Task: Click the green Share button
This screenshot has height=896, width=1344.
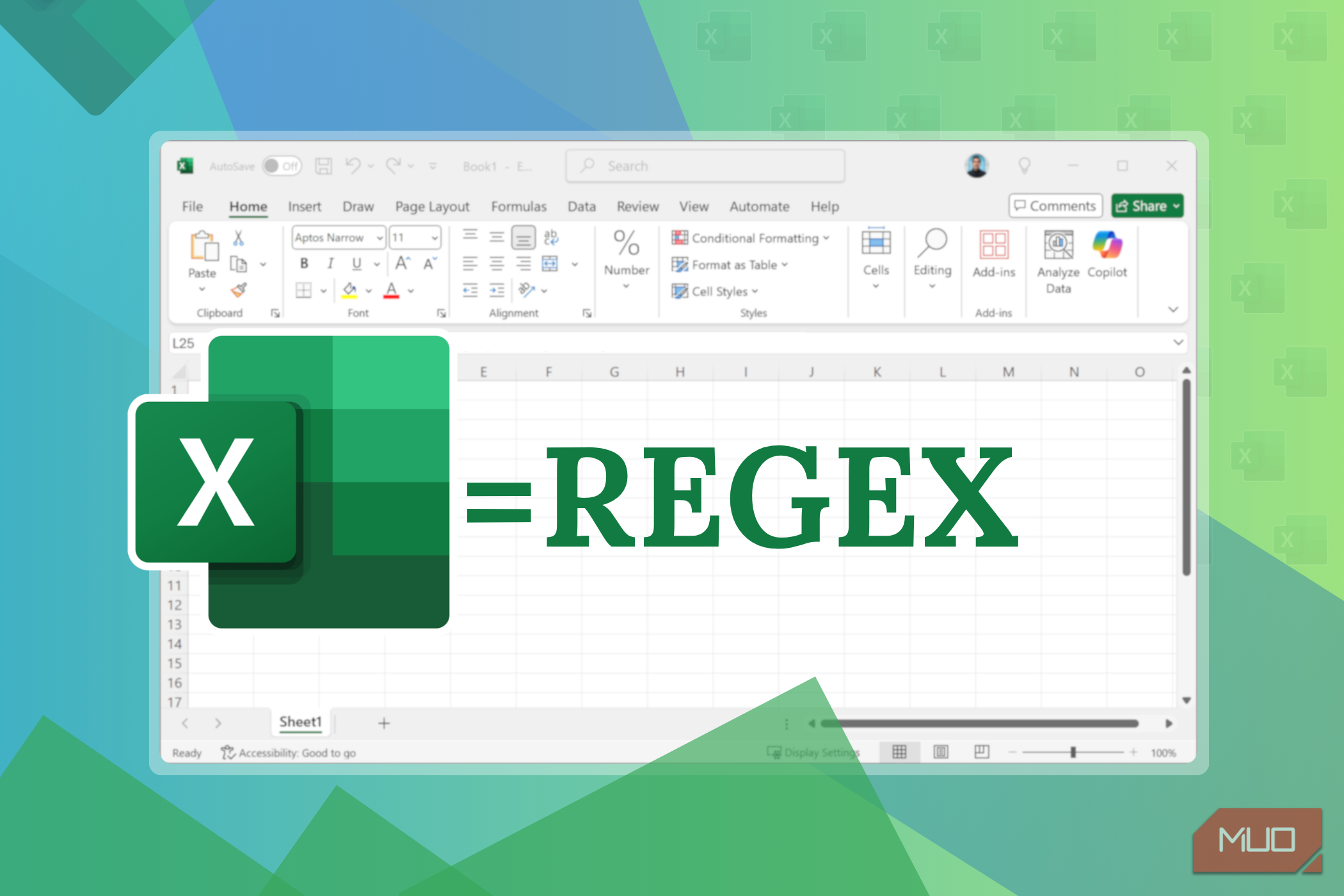Action: [x=1148, y=206]
